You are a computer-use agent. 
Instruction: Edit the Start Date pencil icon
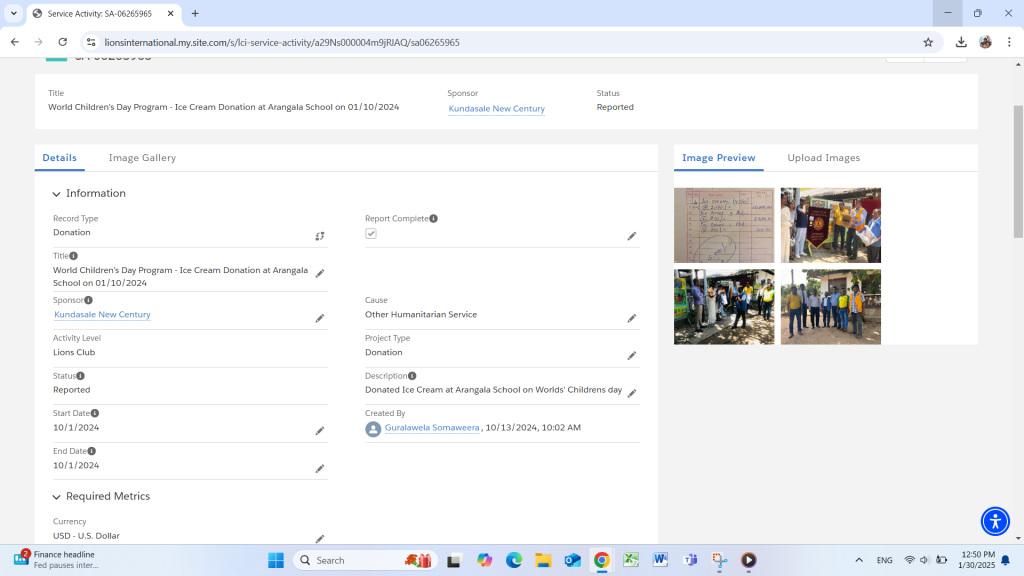(x=320, y=431)
